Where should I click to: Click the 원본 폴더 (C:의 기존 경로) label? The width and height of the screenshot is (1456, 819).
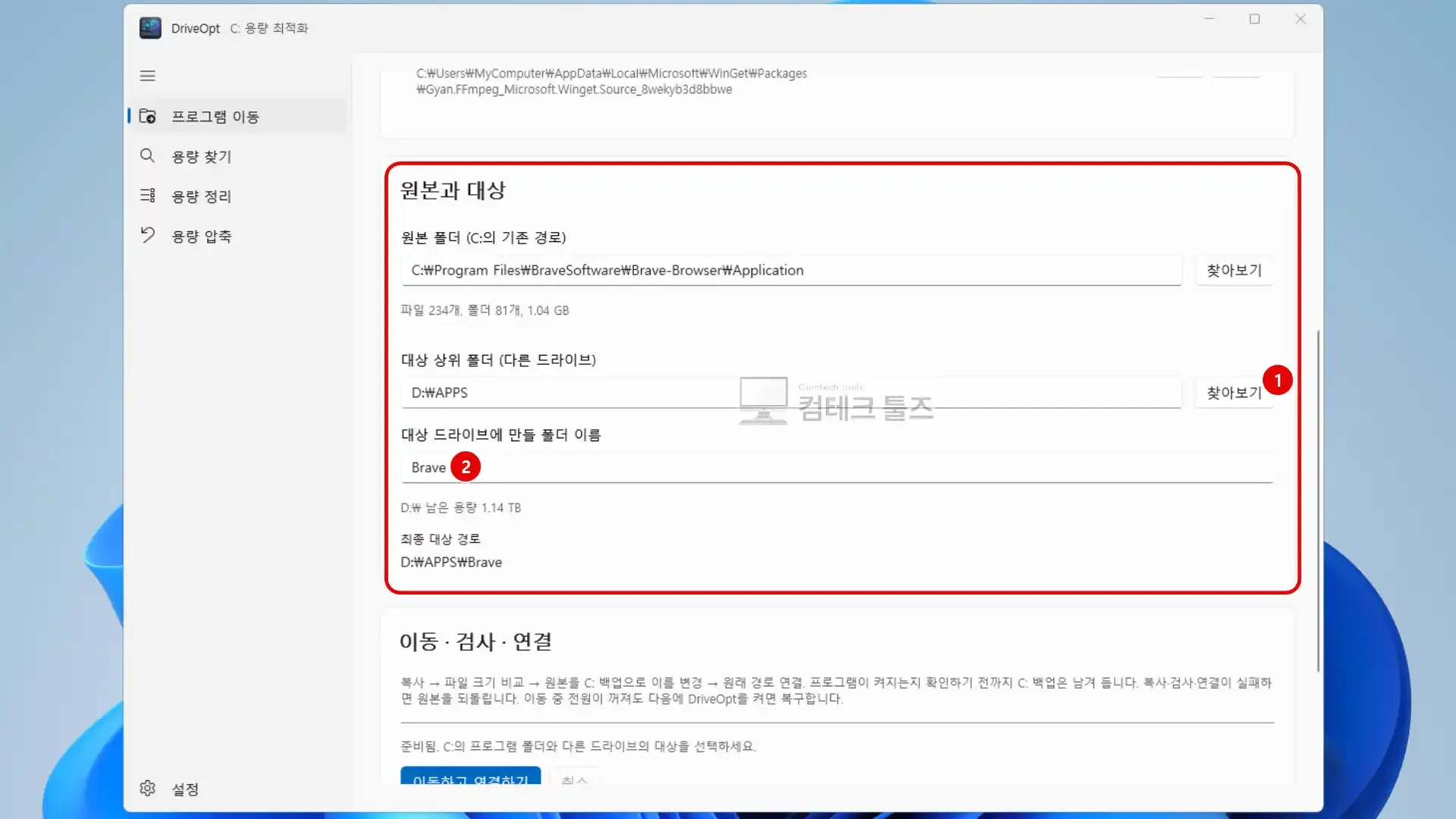(483, 237)
